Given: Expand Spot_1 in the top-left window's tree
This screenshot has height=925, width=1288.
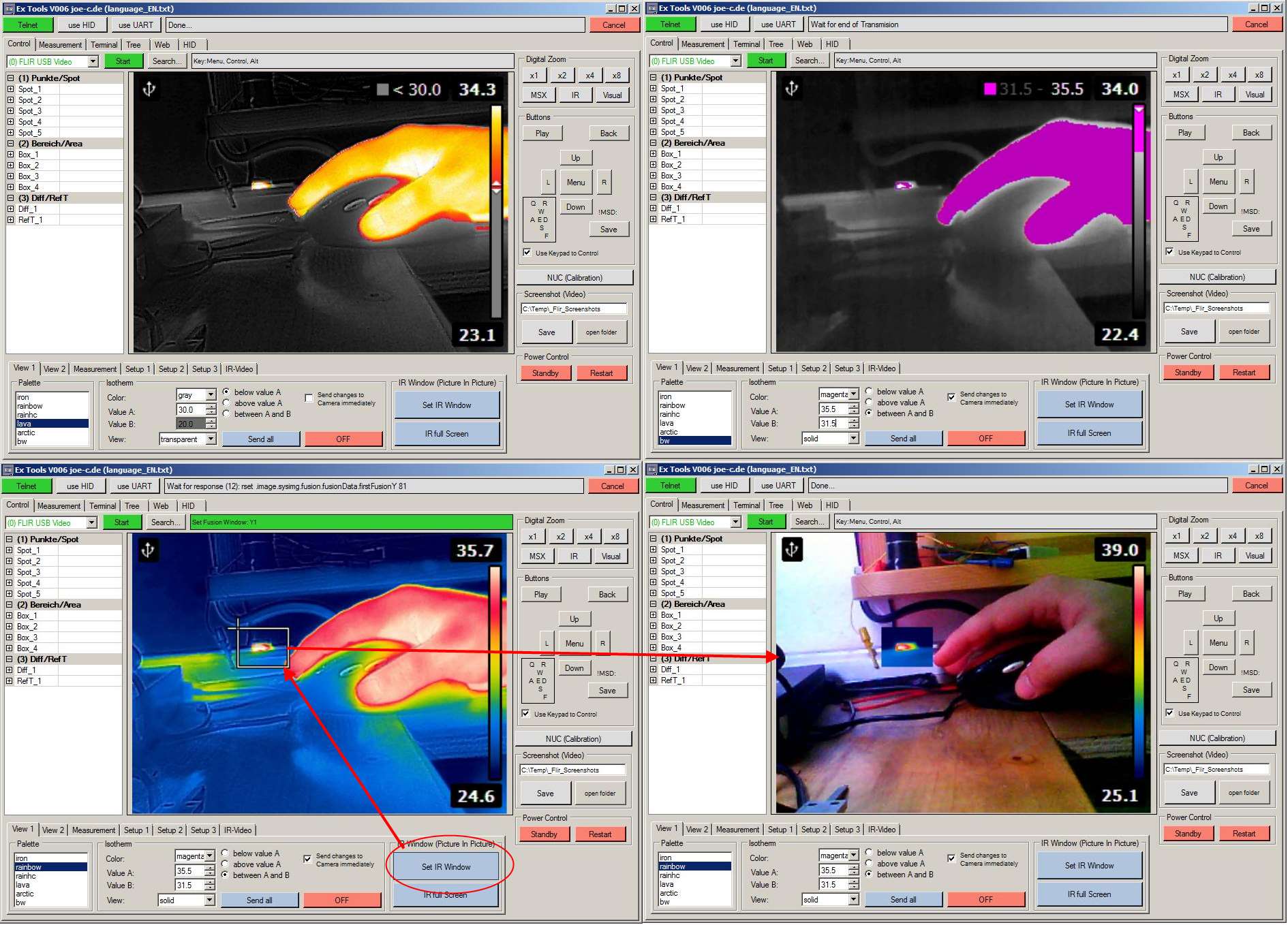Looking at the screenshot, I should [11, 89].
